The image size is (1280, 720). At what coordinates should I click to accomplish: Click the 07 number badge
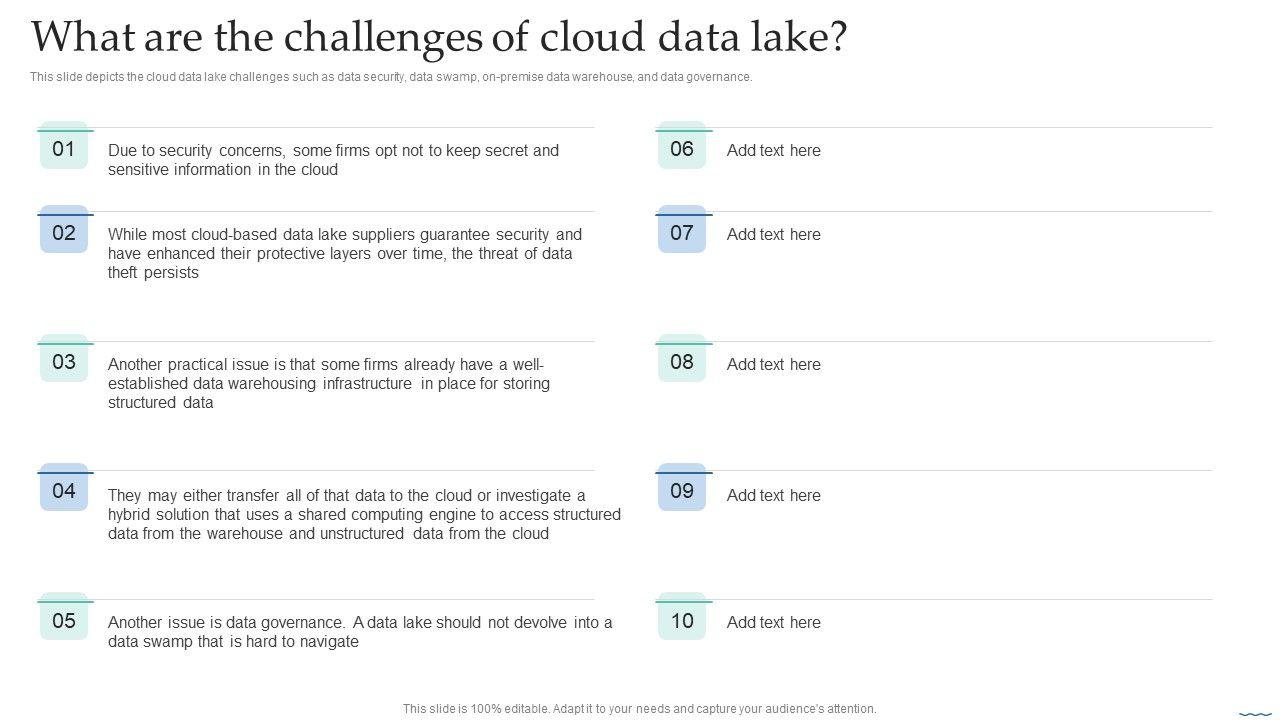click(x=682, y=232)
